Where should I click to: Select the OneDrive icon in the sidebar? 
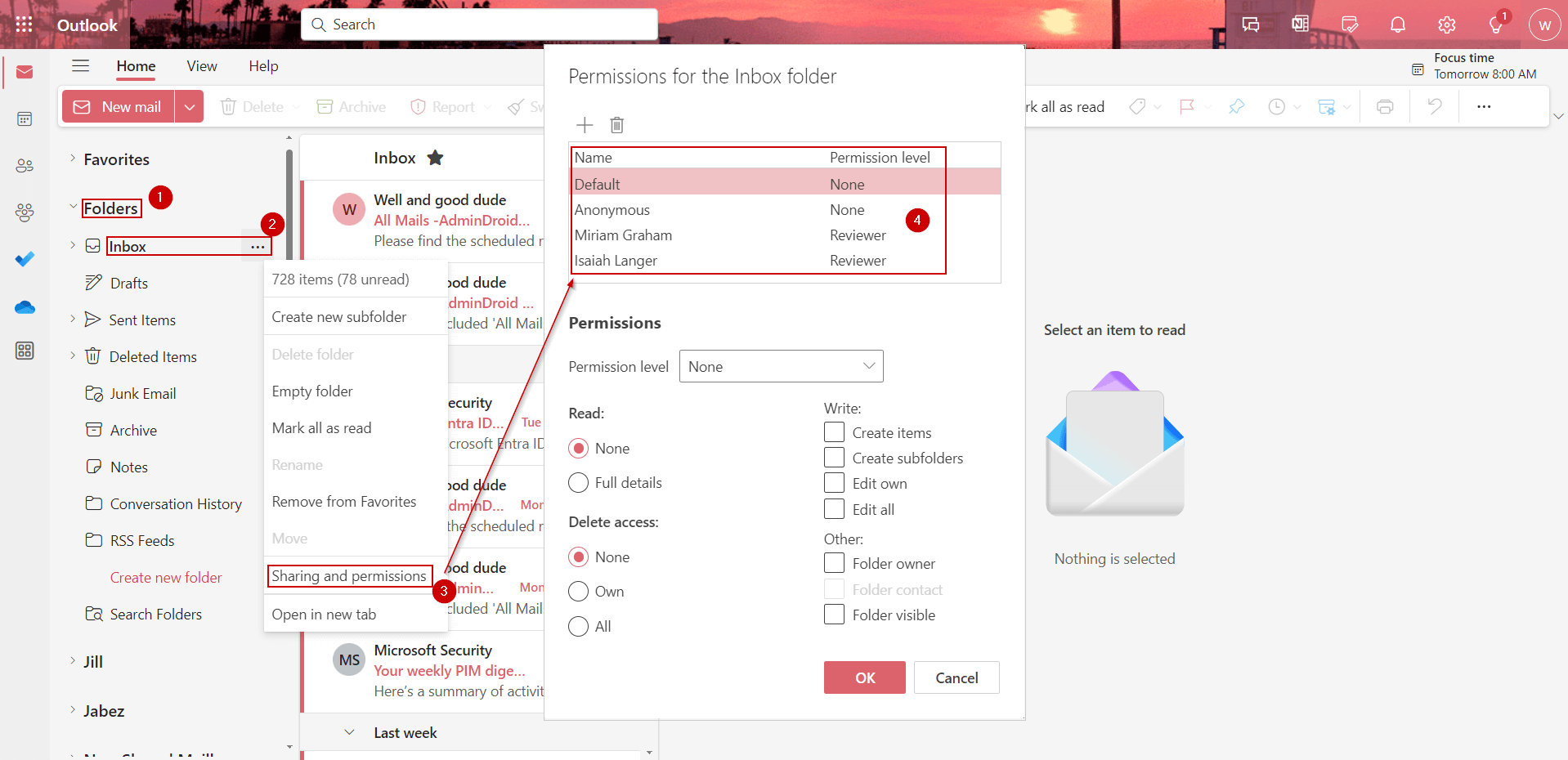(25, 307)
